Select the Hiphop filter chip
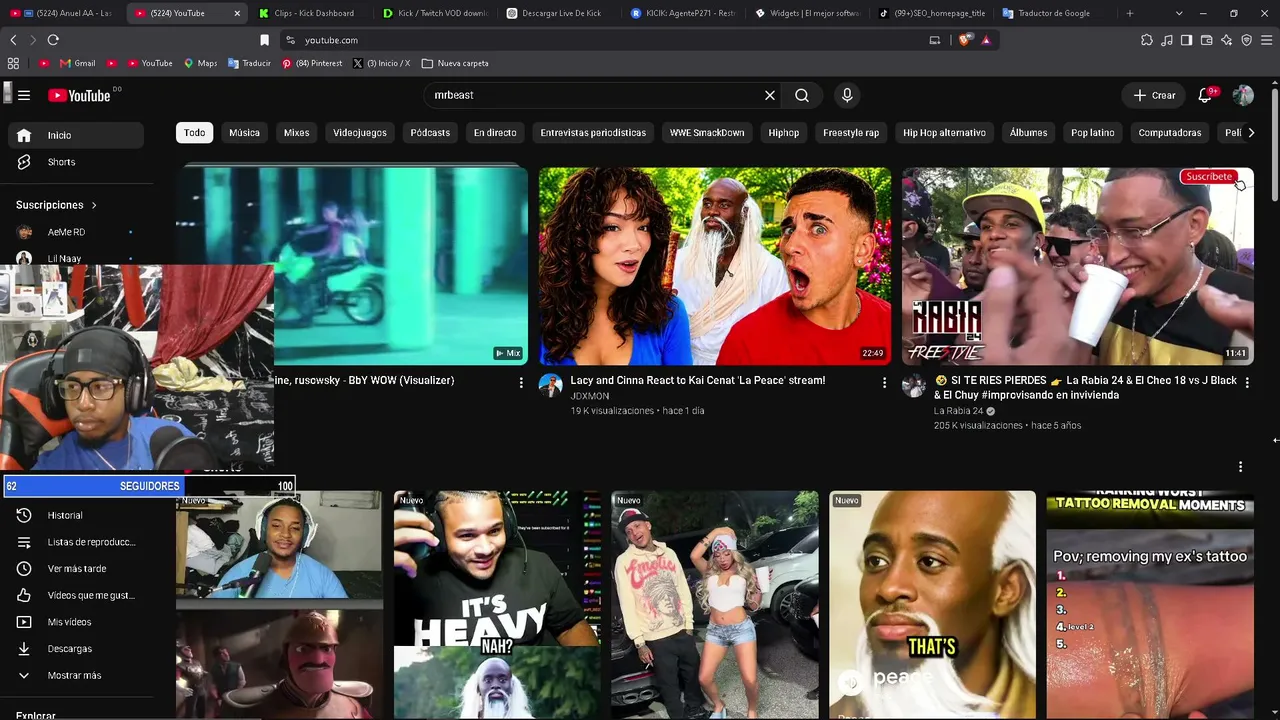1280x720 pixels. 784,133
